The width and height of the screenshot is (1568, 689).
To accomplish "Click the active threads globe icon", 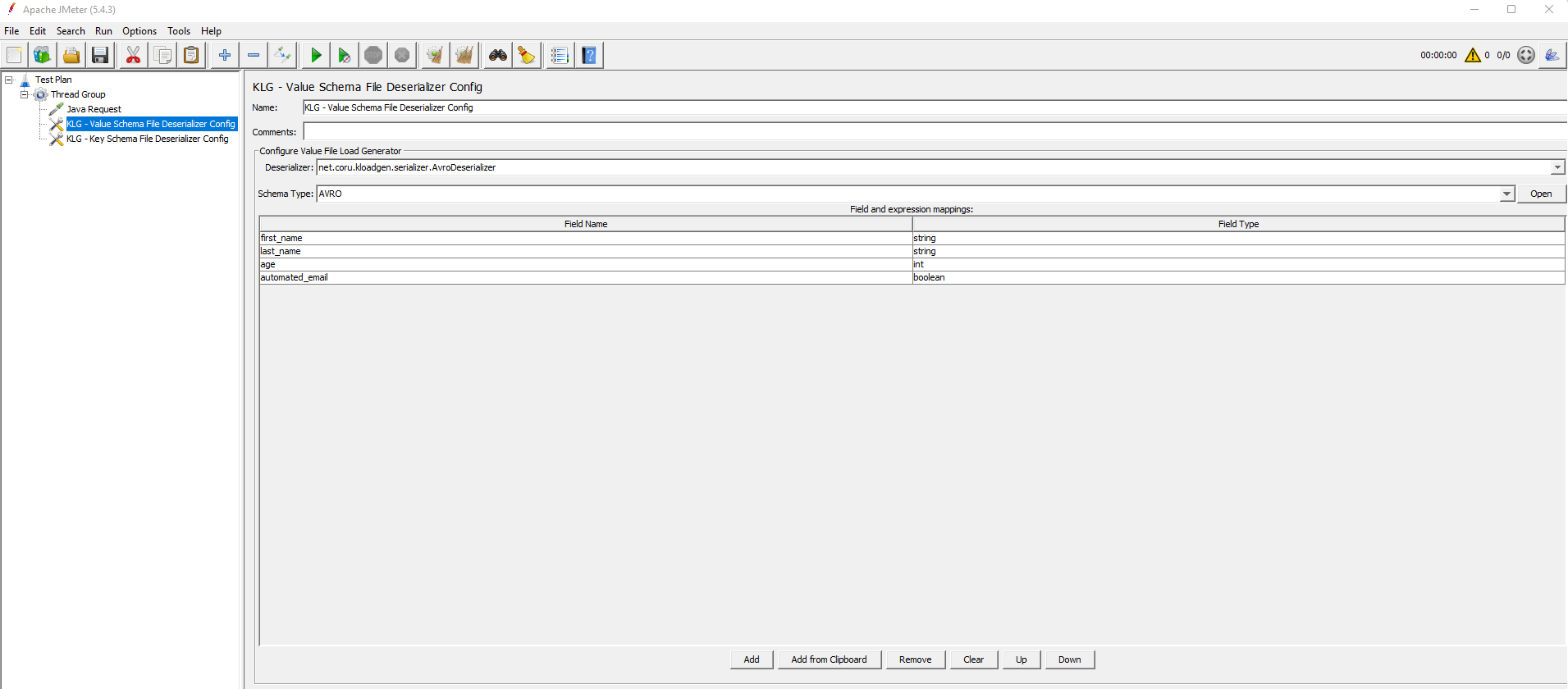I will click(1526, 55).
